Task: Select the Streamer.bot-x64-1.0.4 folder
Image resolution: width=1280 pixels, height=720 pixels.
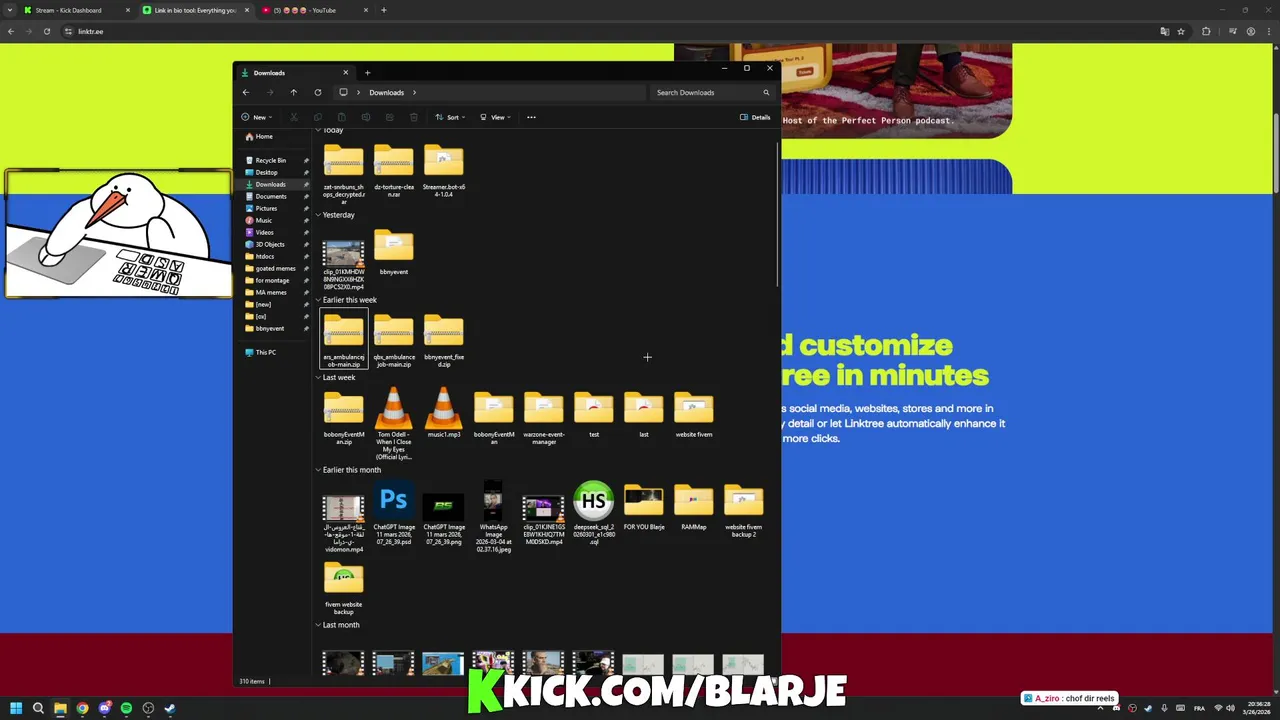Action: 443,172
